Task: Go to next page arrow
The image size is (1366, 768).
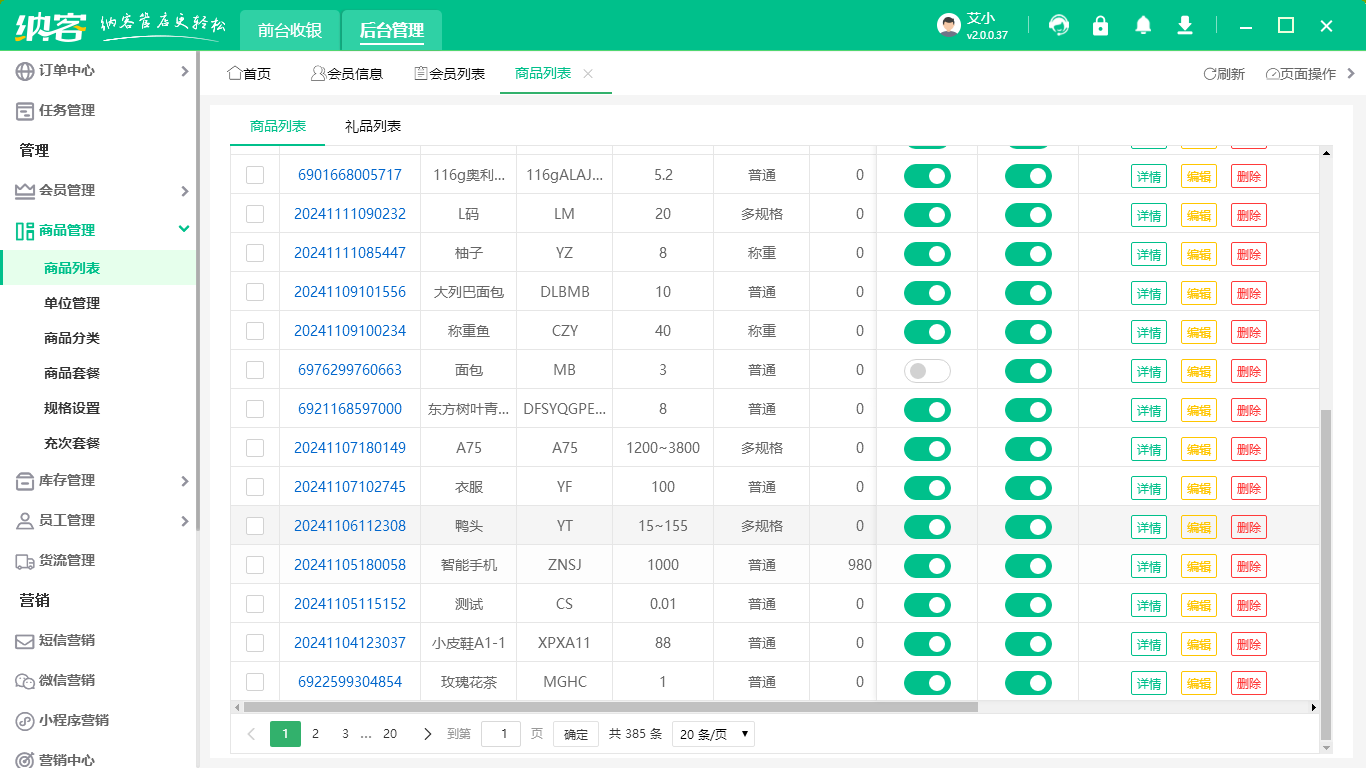Action: (428, 734)
